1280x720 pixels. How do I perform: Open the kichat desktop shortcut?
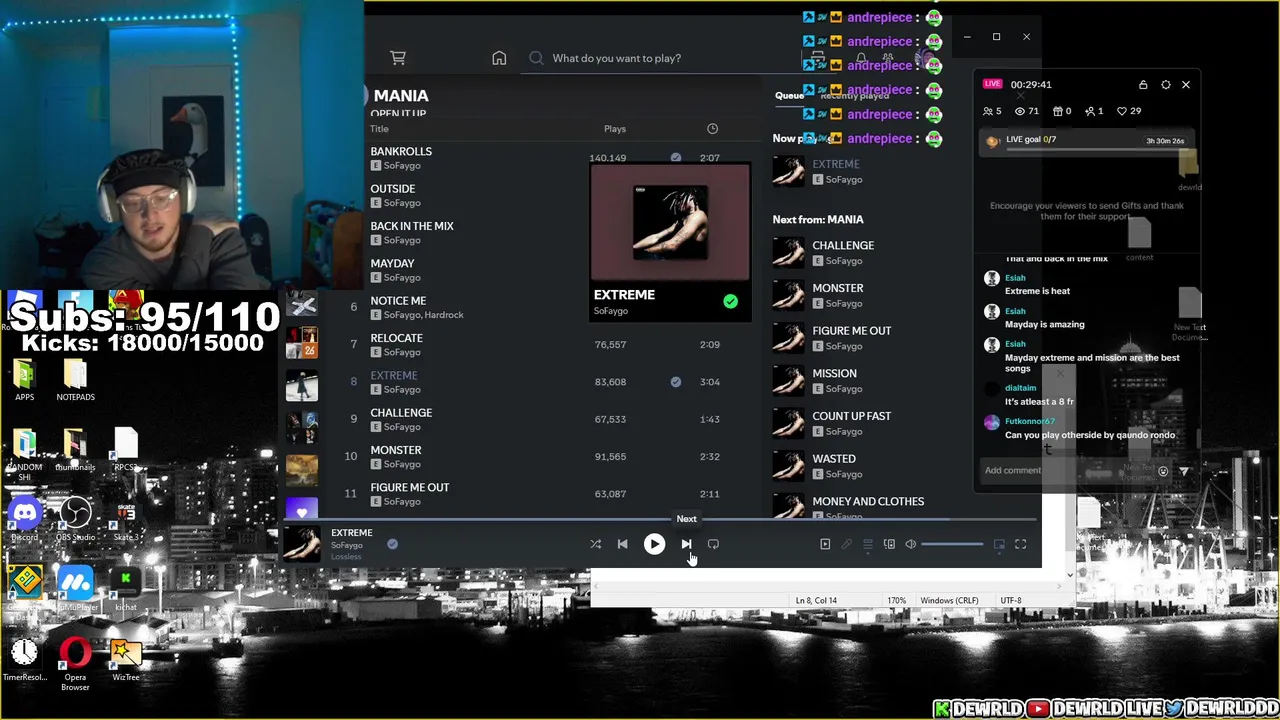click(126, 586)
